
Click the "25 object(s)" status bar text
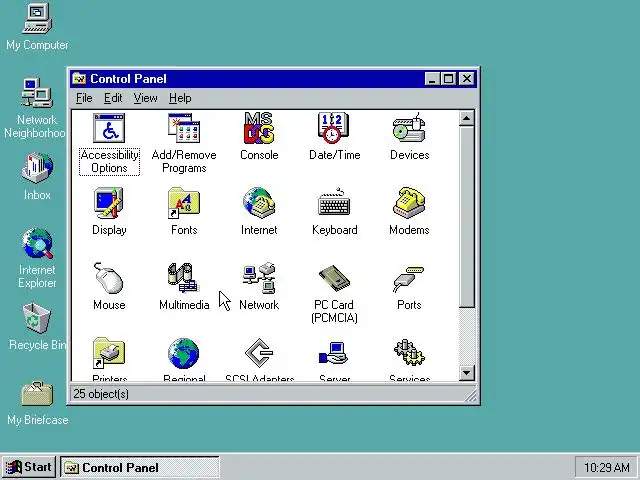pos(101,394)
